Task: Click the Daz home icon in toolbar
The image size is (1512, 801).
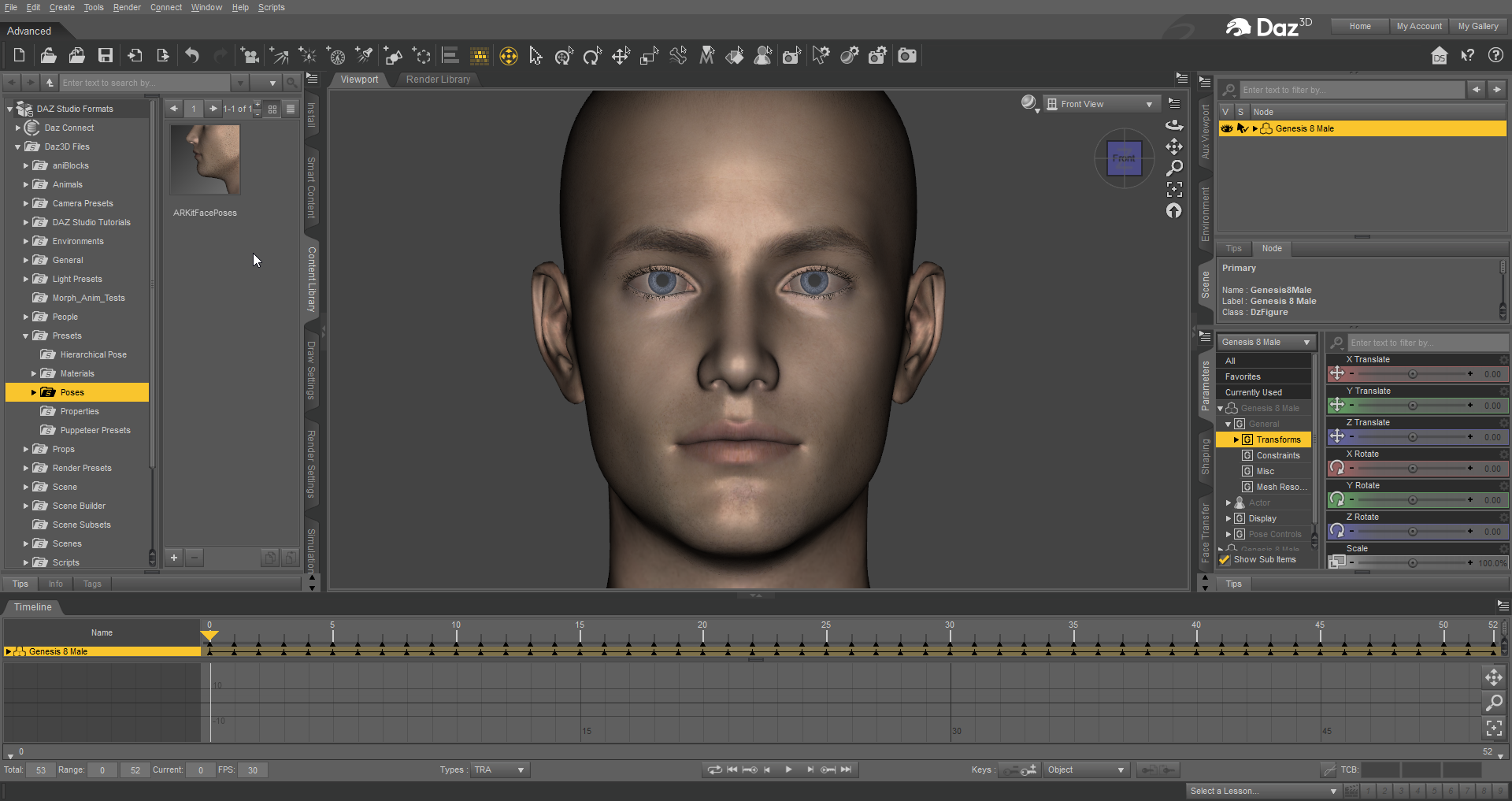Action: tap(1439, 56)
